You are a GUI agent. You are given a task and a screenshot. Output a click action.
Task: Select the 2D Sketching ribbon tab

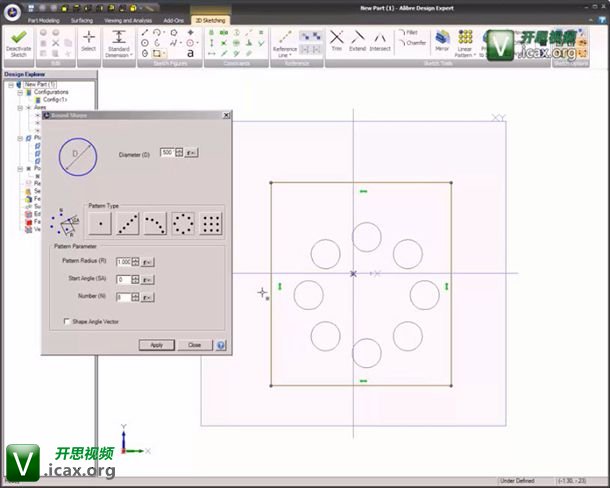tap(210, 20)
